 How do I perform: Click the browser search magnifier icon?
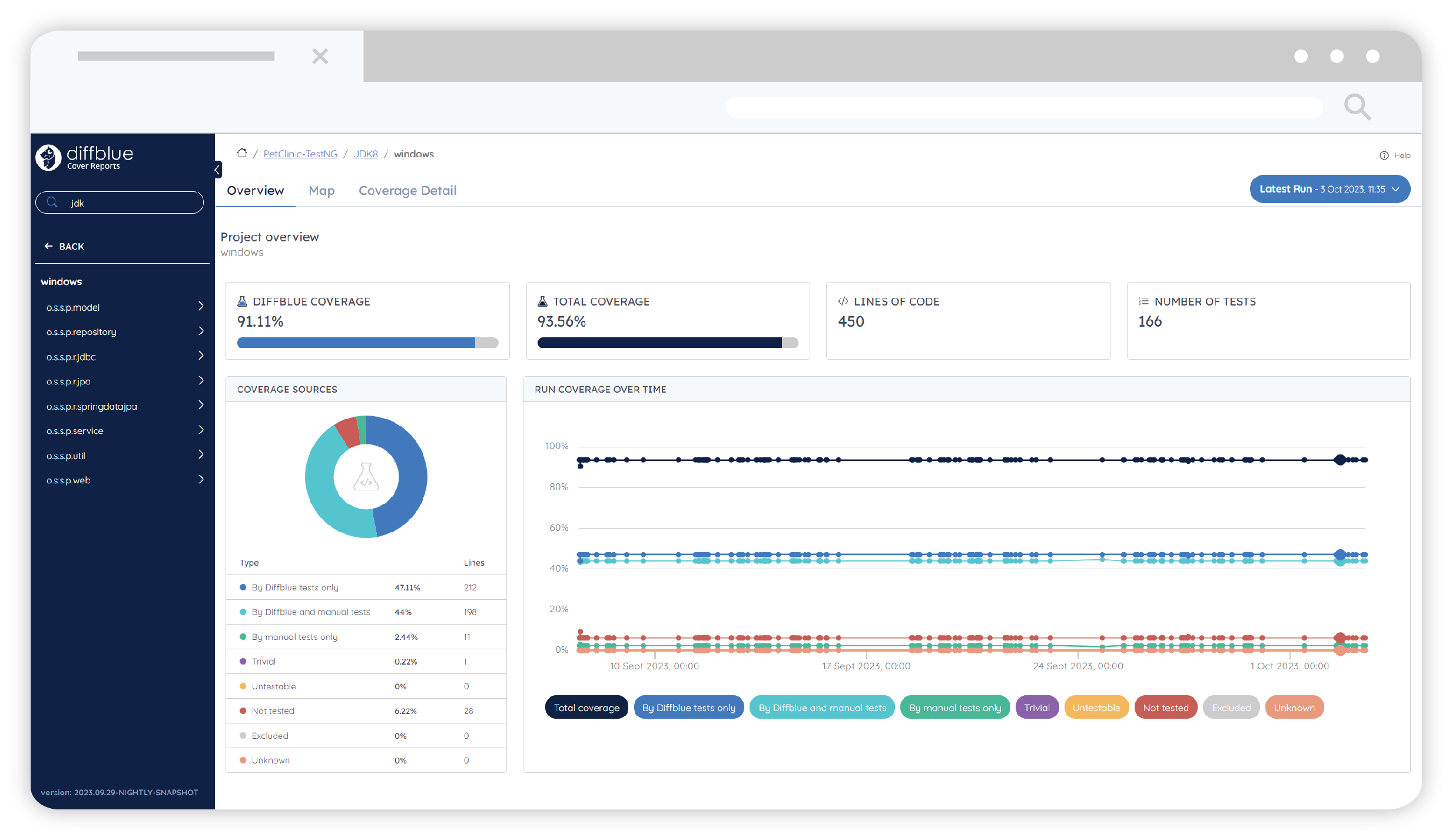coord(1357,107)
